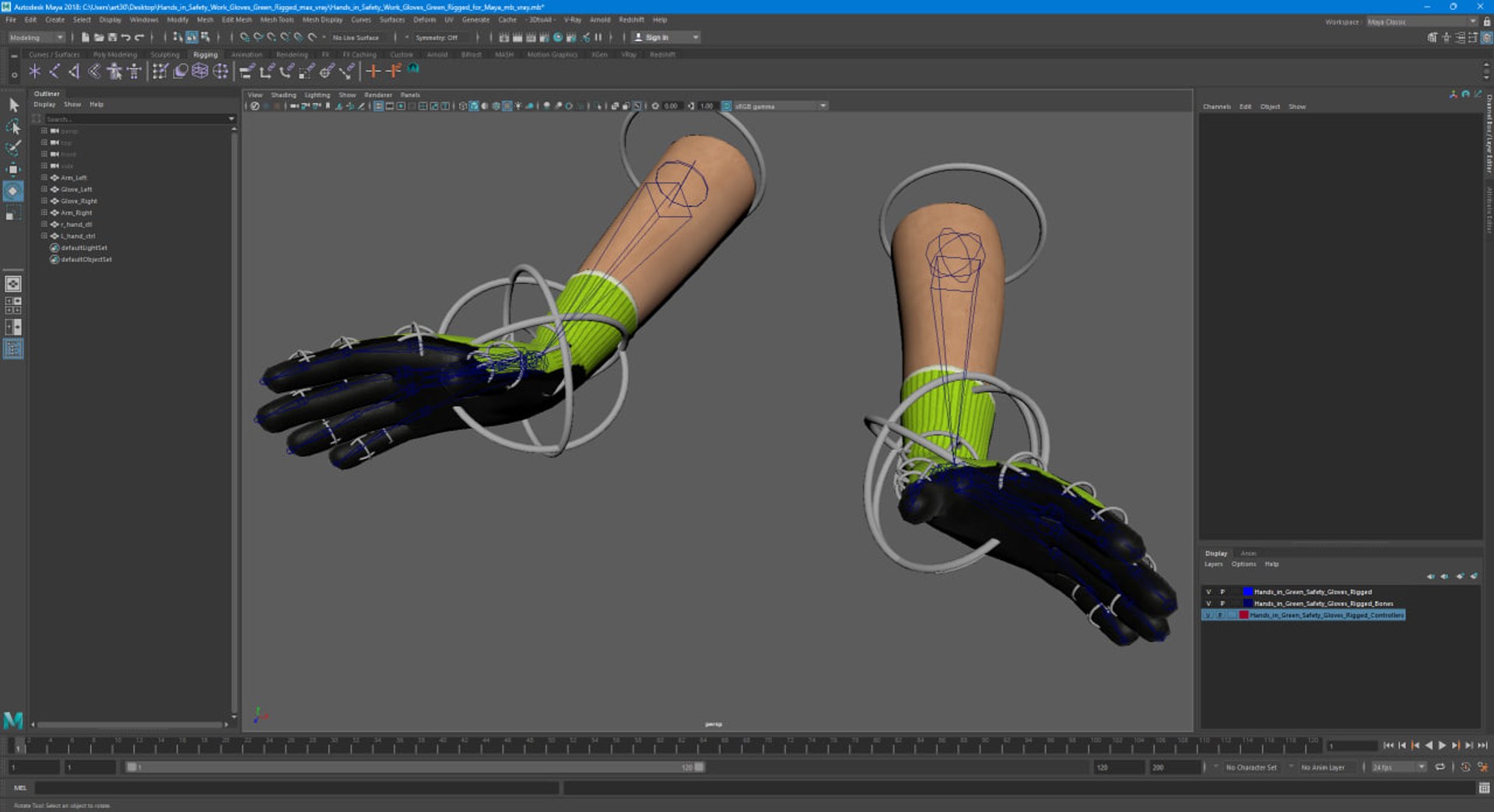Open the Mesh Tools menu
This screenshot has height=812, width=1494.
277,19
